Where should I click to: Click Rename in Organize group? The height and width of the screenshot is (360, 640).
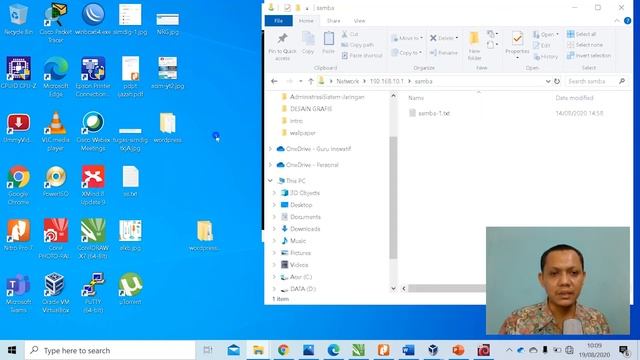pos(444,53)
